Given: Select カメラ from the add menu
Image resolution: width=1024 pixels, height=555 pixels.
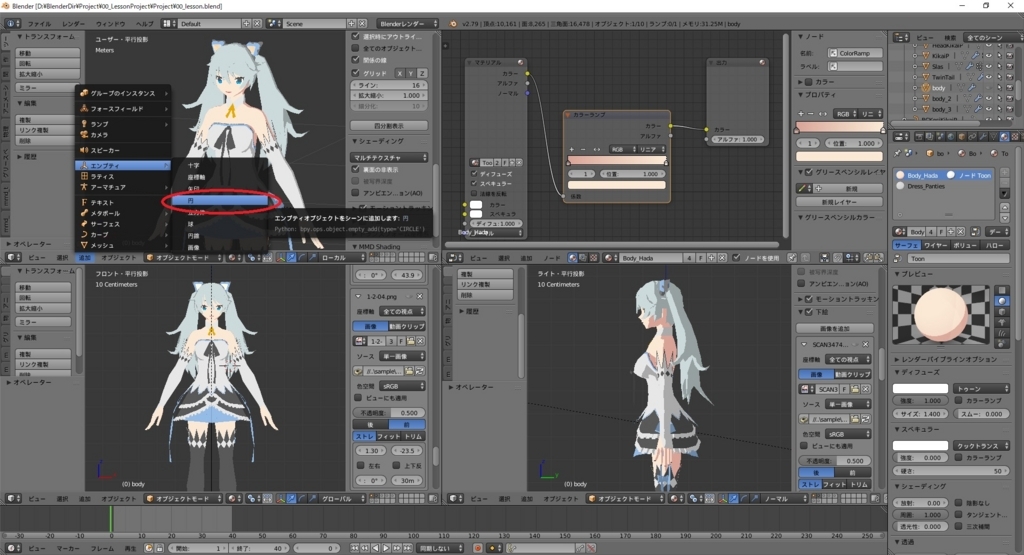Looking at the screenshot, I should pos(123,135).
